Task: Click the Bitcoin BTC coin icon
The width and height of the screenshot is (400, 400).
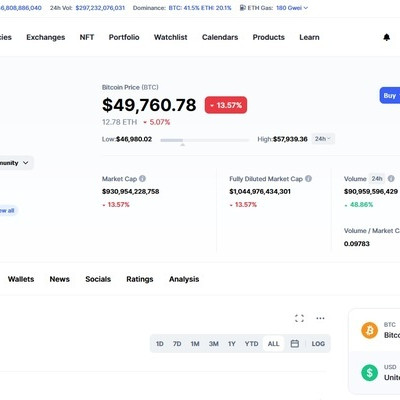Action: 370,330
